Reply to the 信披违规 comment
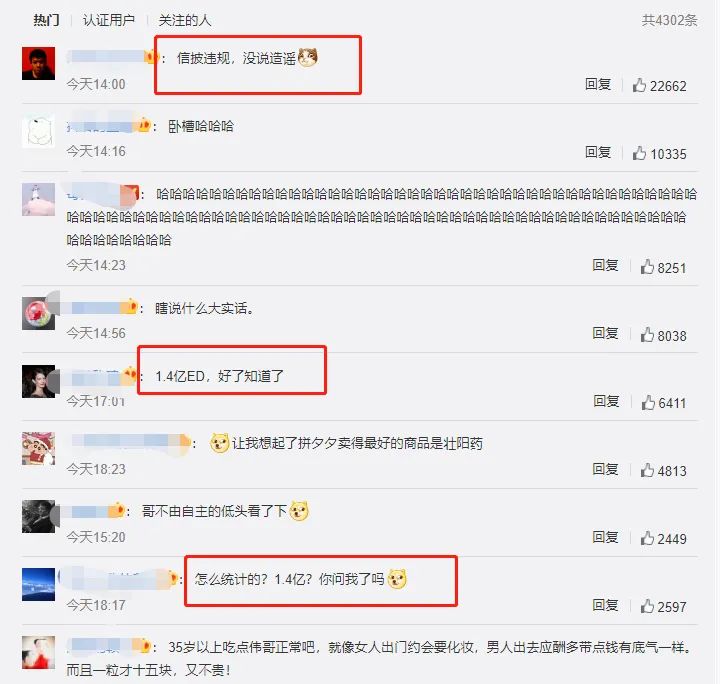The image size is (720, 684). click(598, 84)
